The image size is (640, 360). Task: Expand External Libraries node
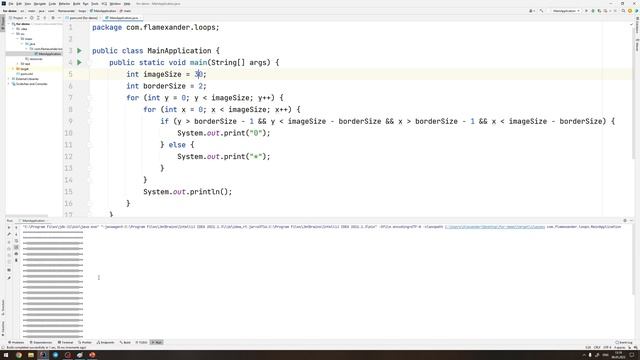9,79
